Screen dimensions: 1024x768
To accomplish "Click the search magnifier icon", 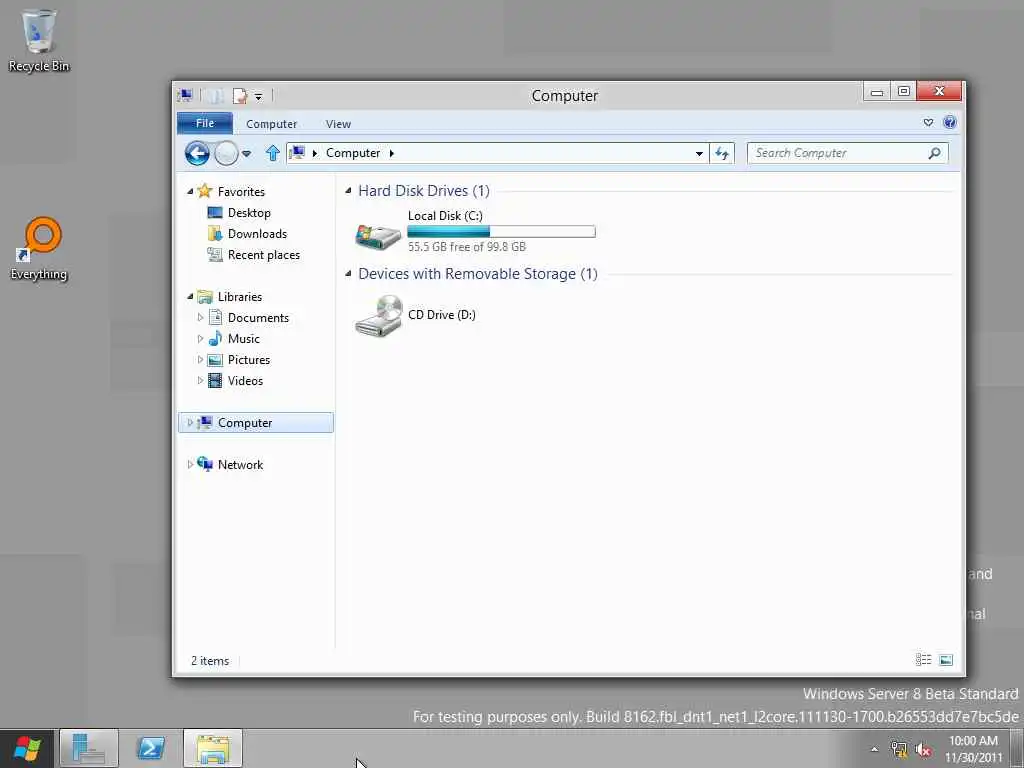I will [935, 153].
